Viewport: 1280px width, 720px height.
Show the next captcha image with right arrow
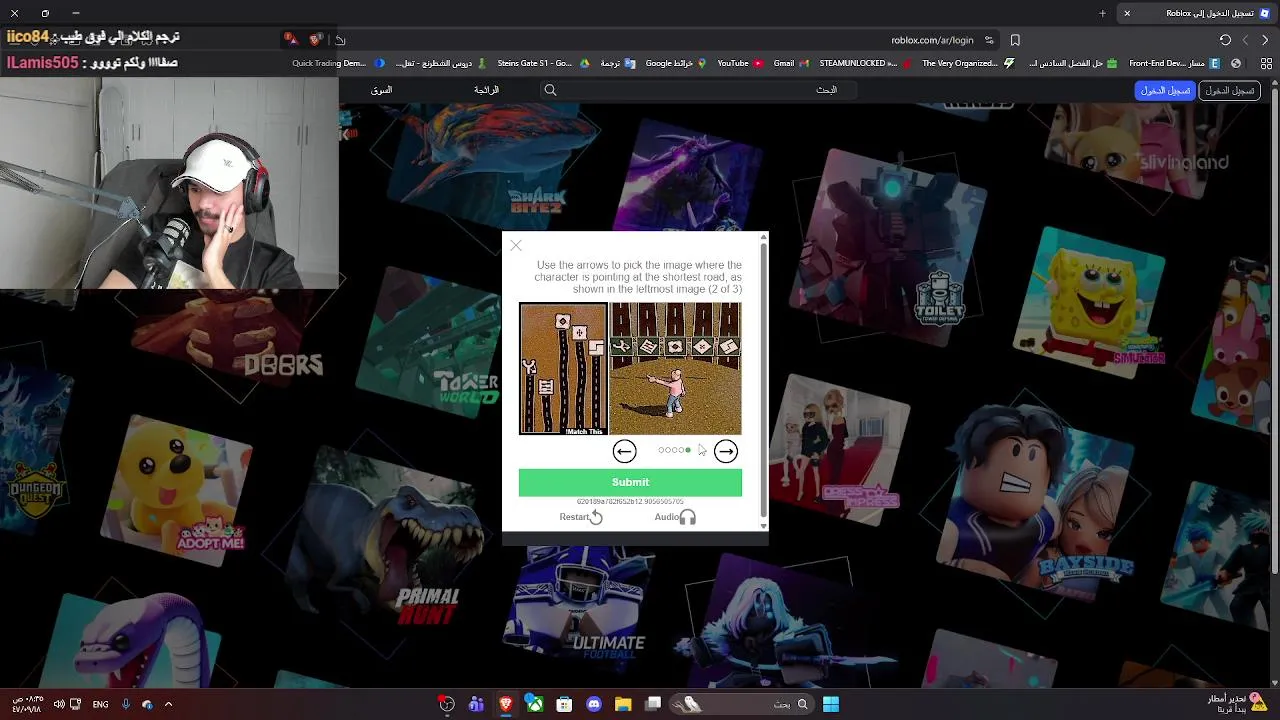click(726, 451)
